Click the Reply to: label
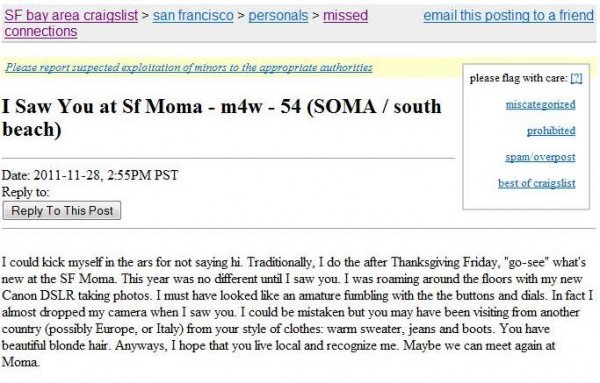Image resolution: width=600 pixels, height=383 pixels. (x=26, y=192)
